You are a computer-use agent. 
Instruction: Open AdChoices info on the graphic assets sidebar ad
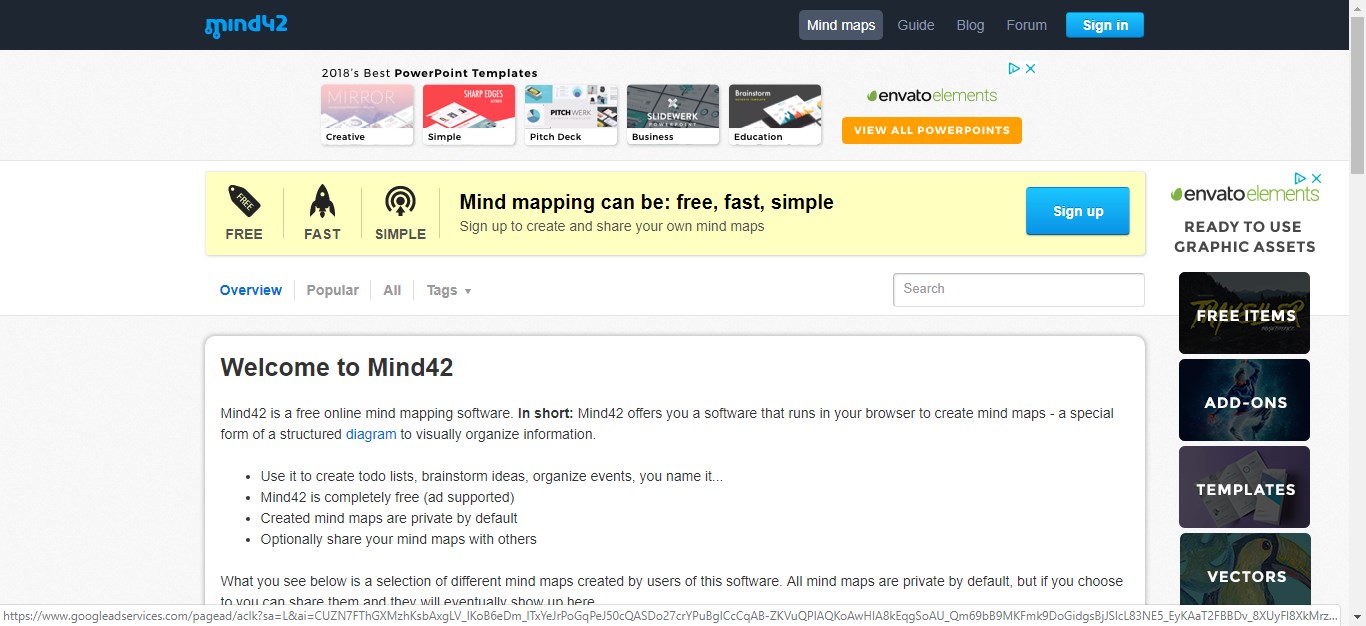(1301, 178)
